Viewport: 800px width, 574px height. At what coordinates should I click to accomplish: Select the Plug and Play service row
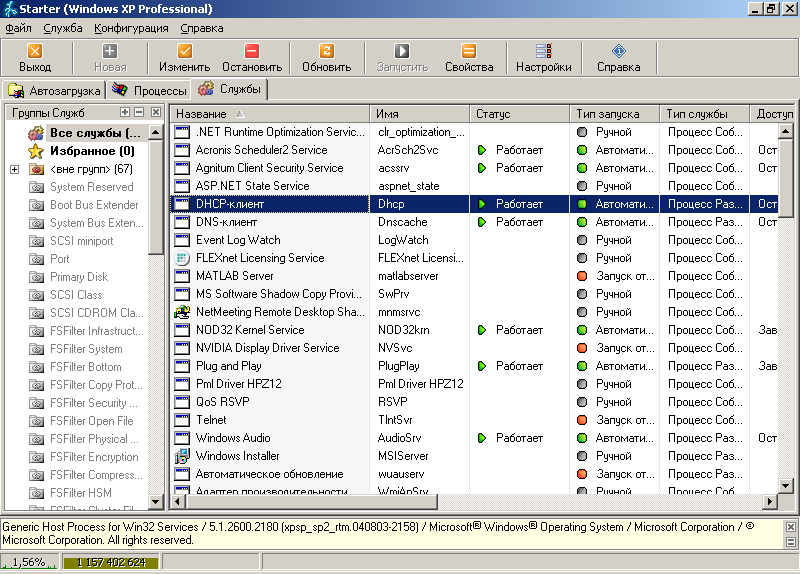tap(473, 366)
